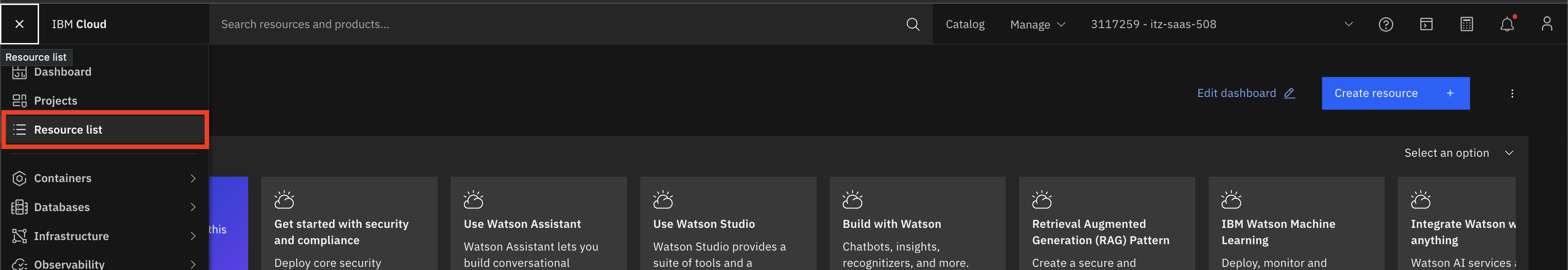Image resolution: width=1568 pixels, height=270 pixels.
Task: Open the notifications bell icon
Action: [1506, 24]
